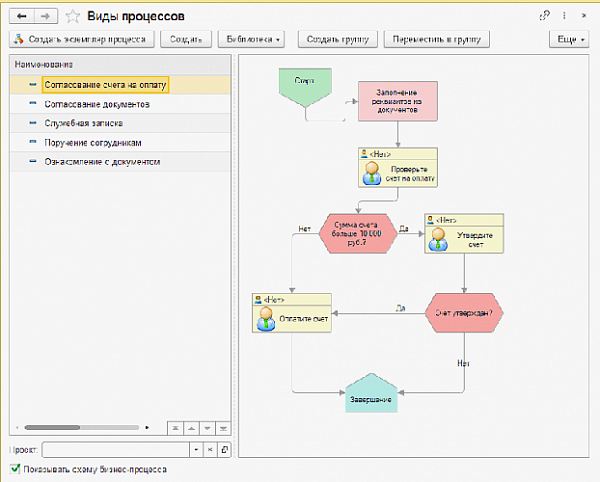Jump to the last list item button
600x482 pixels.
[x=223, y=428]
